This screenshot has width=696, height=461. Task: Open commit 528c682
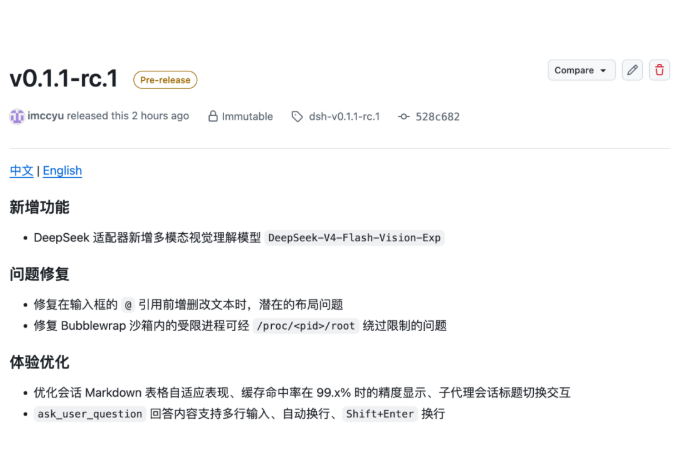coord(437,117)
